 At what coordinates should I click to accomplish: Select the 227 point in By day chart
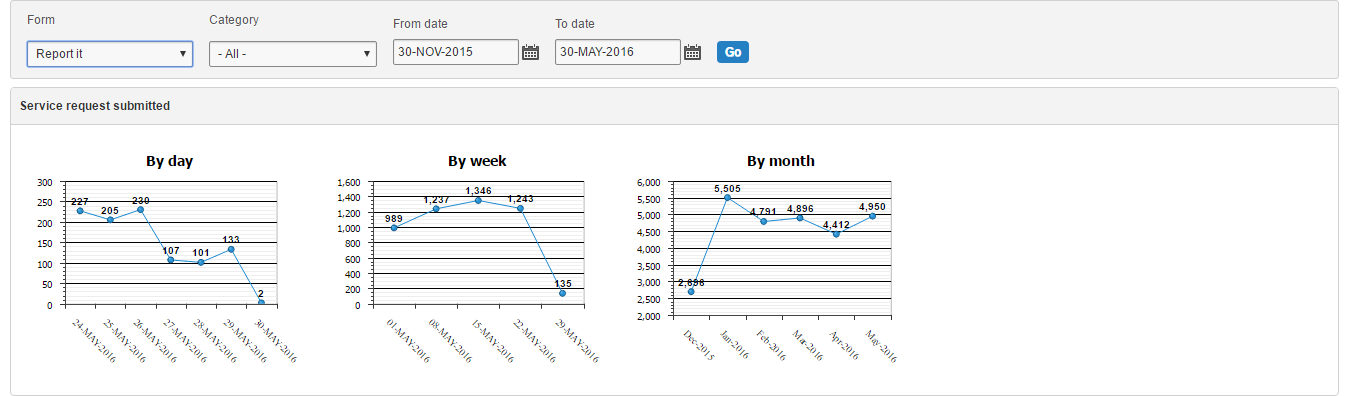80,211
